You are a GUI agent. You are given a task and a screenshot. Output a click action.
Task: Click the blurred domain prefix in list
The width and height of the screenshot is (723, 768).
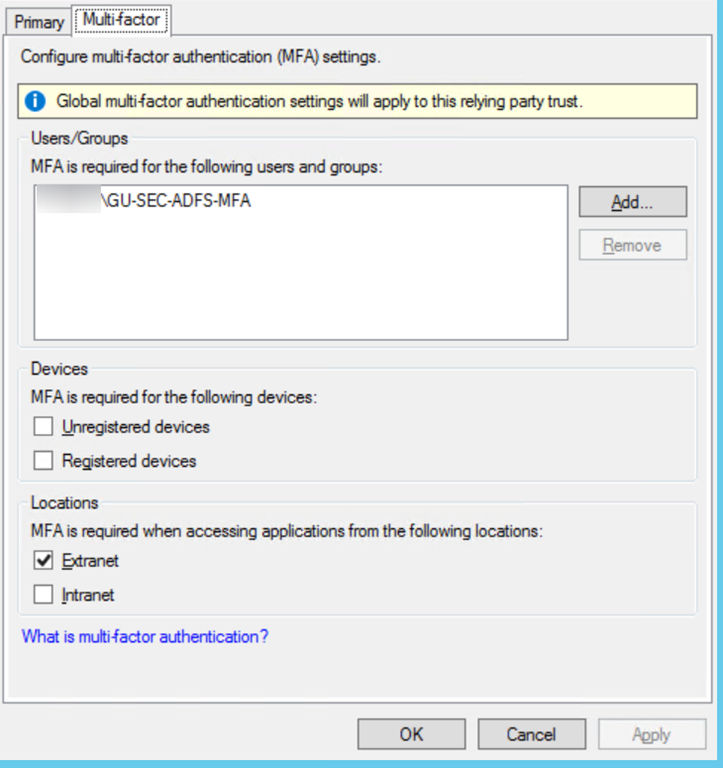[68, 201]
